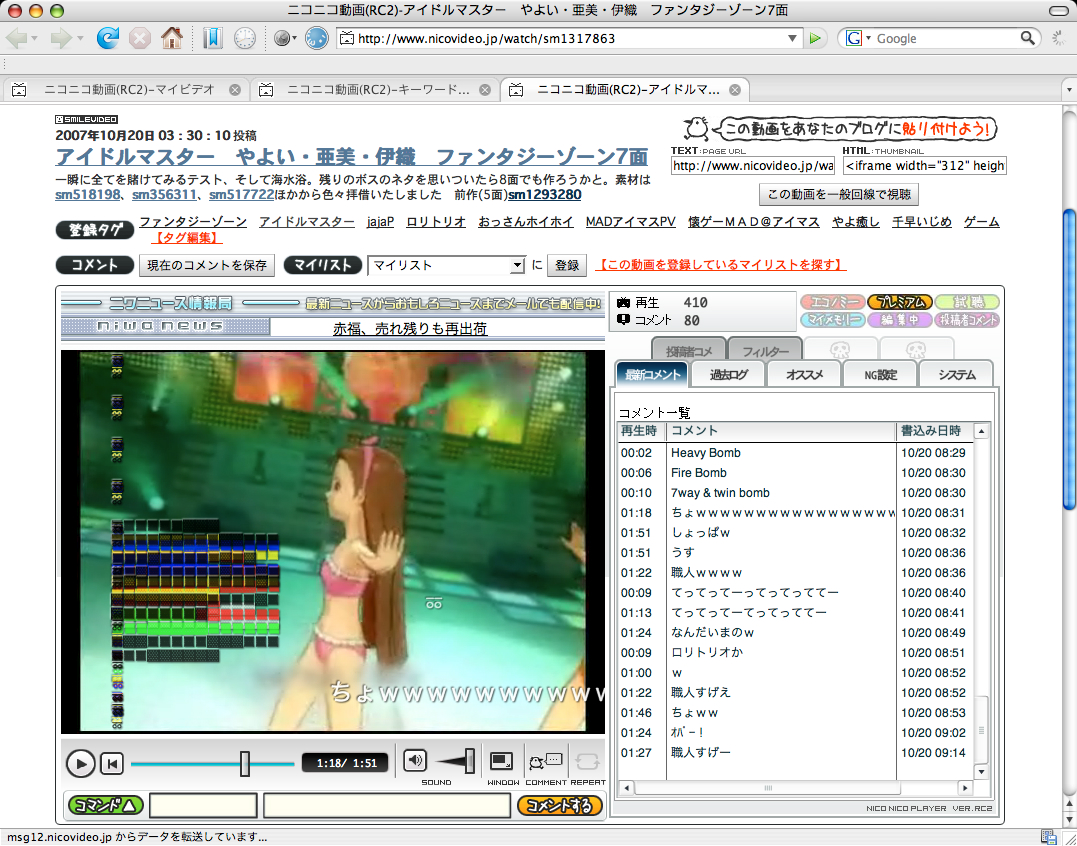This screenshot has width=1077, height=846.
Task: Submit with the コメントする button
Action: pos(560,805)
